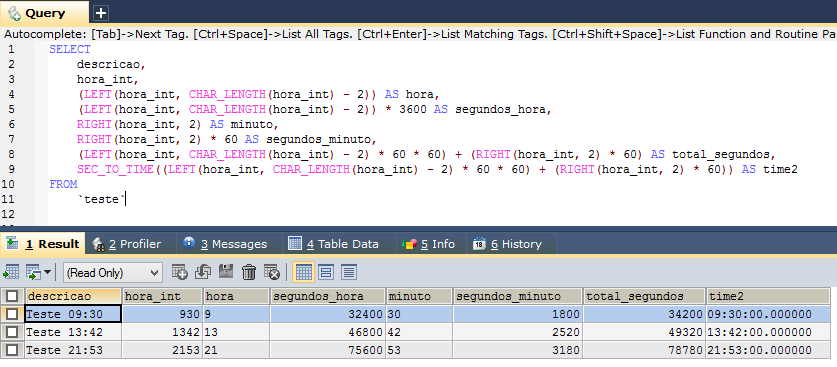Image resolution: width=837 pixels, height=367 pixels.
Task: Click the Query tab icon
Action: coord(14,13)
